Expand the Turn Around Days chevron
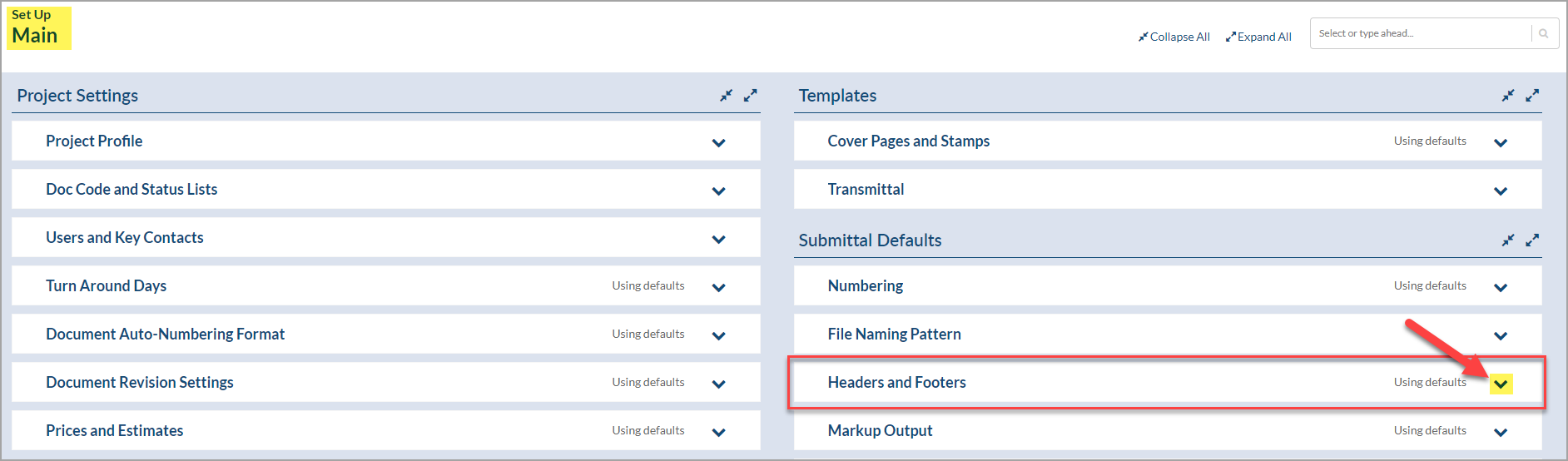This screenshot has width=1568, height=461. click(719, 287)
